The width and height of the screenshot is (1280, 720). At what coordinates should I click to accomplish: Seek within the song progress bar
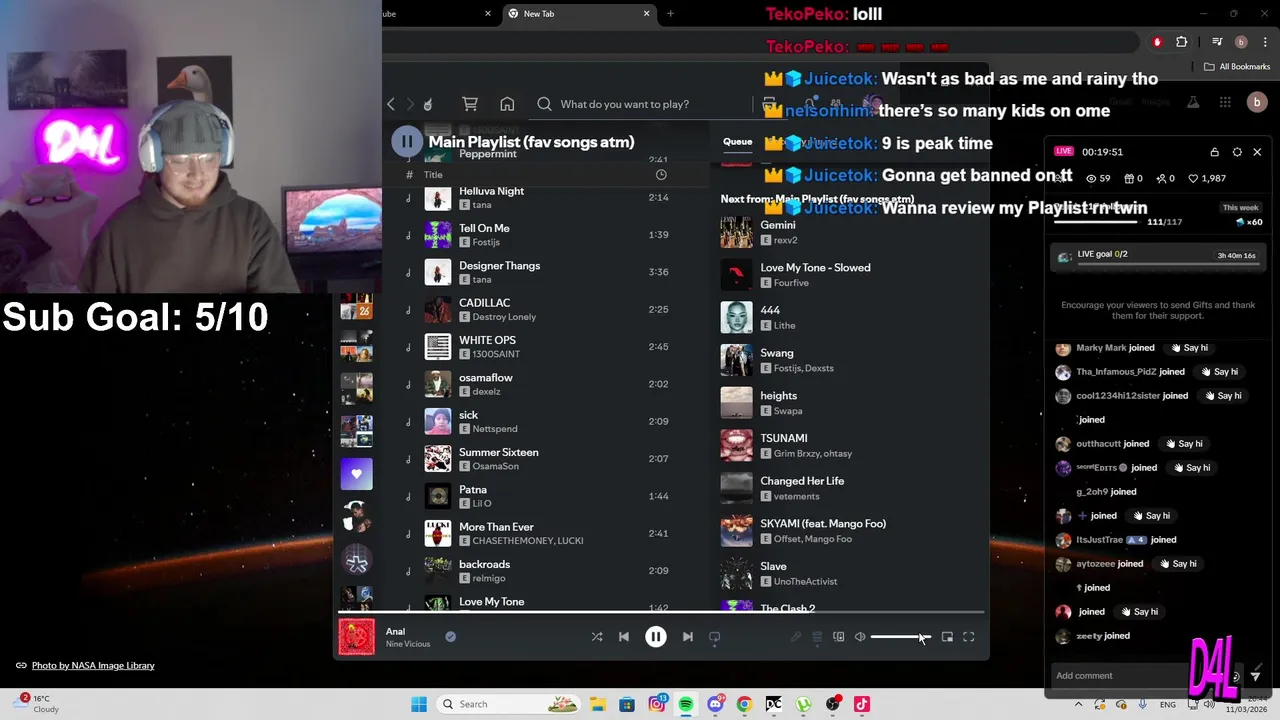(661, 611)
